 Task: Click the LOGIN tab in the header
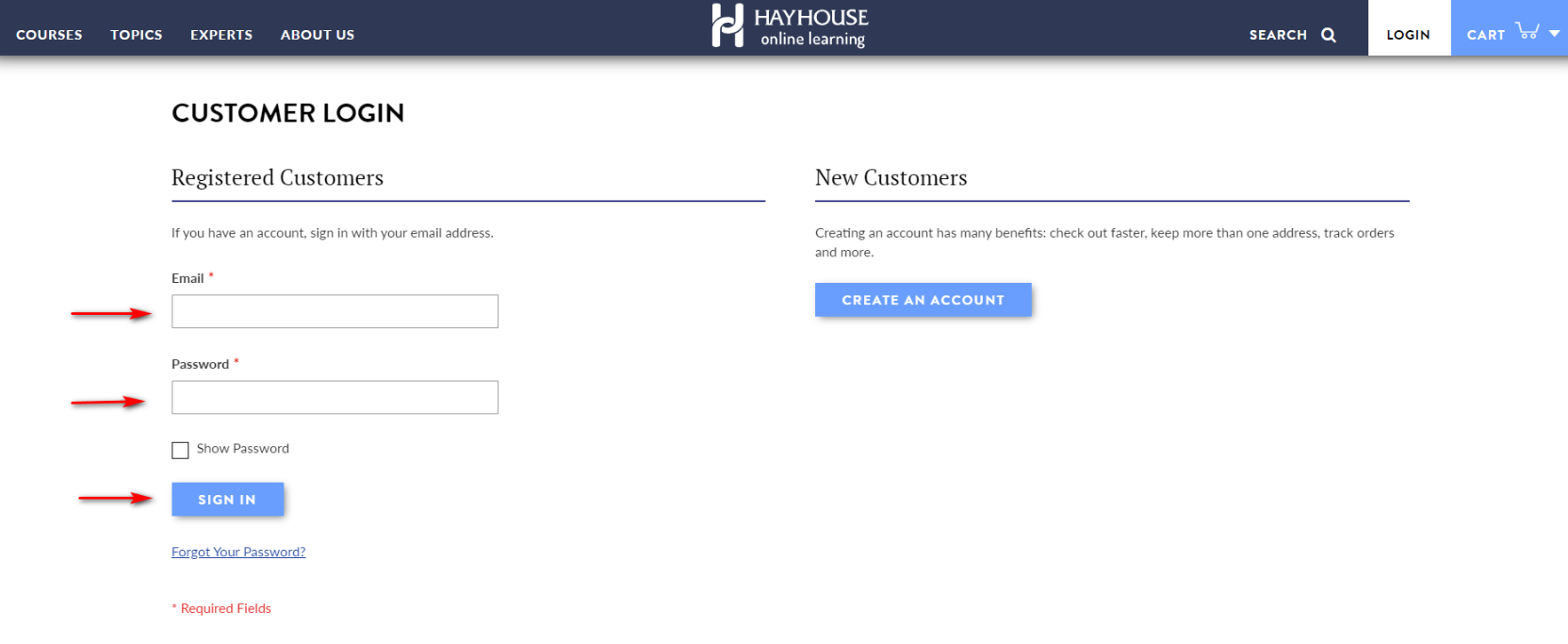(1408, 35)
